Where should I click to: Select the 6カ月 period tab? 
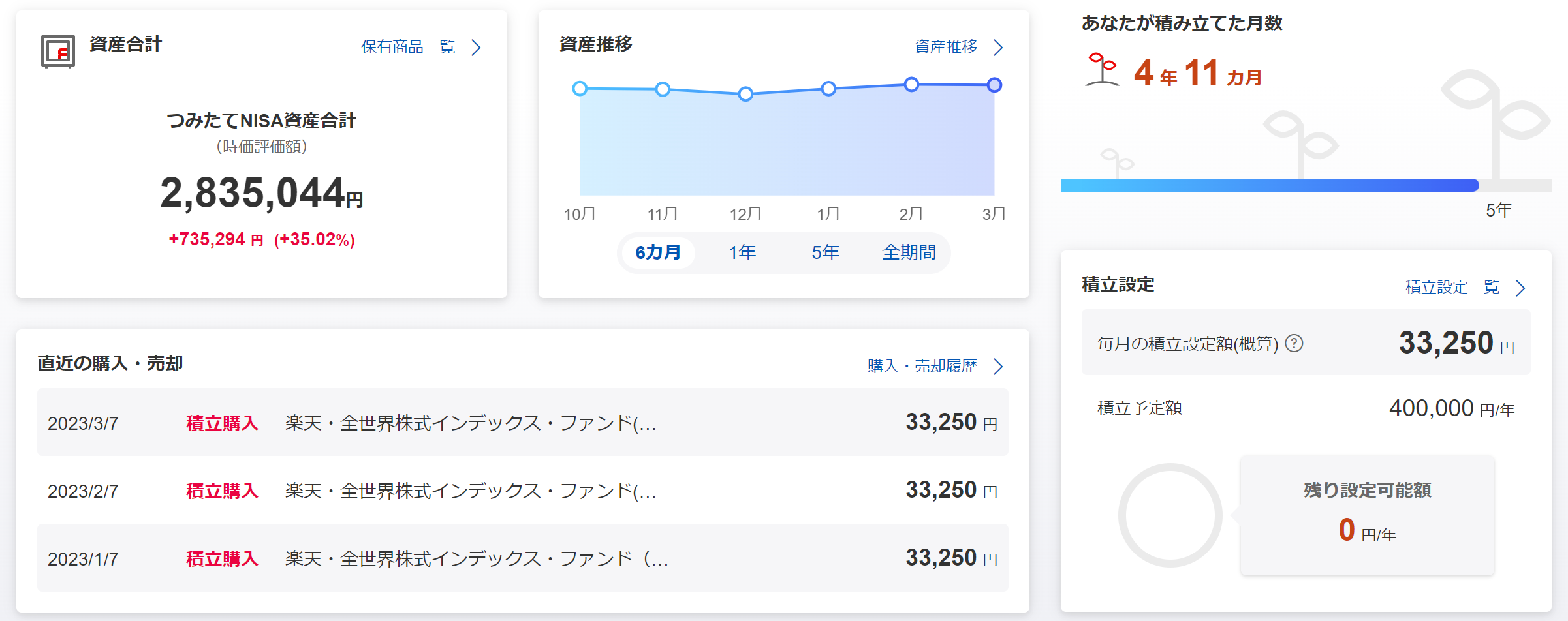658,252
